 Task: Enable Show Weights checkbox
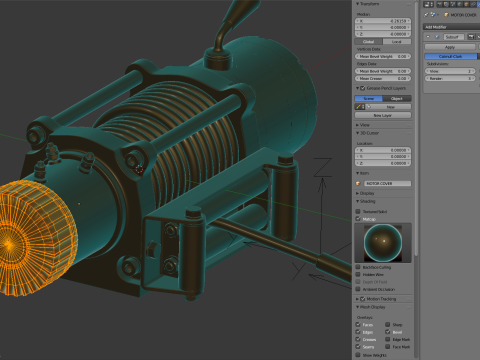[358, 355]
